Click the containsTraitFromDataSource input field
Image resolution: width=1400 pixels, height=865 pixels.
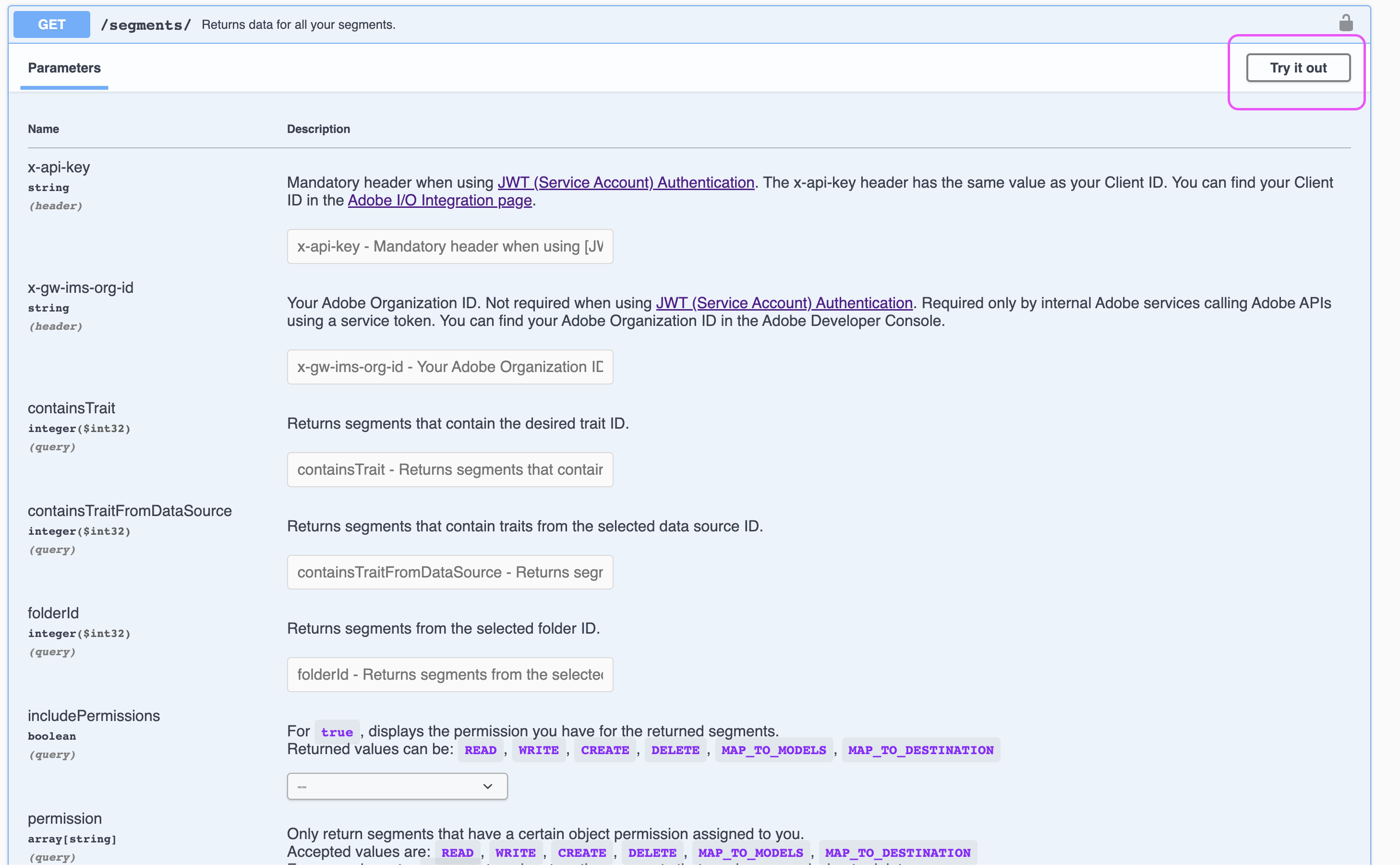coord(450,572)
